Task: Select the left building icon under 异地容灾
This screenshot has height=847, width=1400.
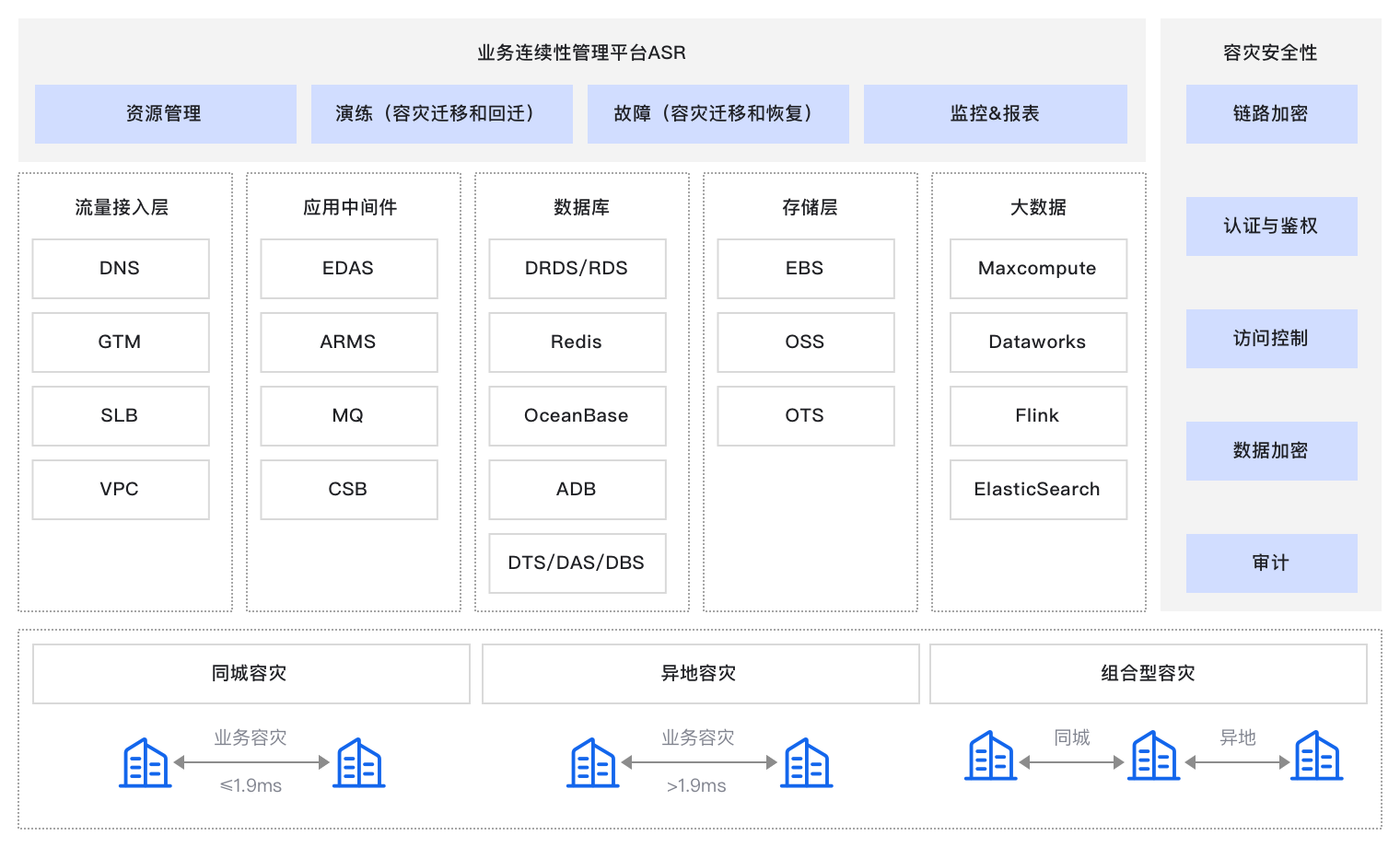Action: tap(593, 763)
